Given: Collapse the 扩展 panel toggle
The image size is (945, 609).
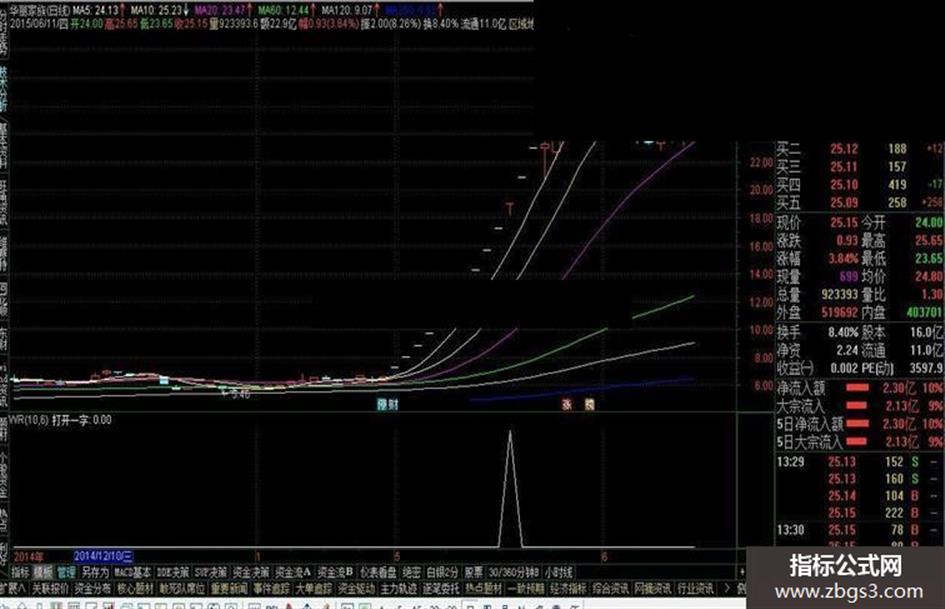Looking at the screenshot, I should click(13, 588).
